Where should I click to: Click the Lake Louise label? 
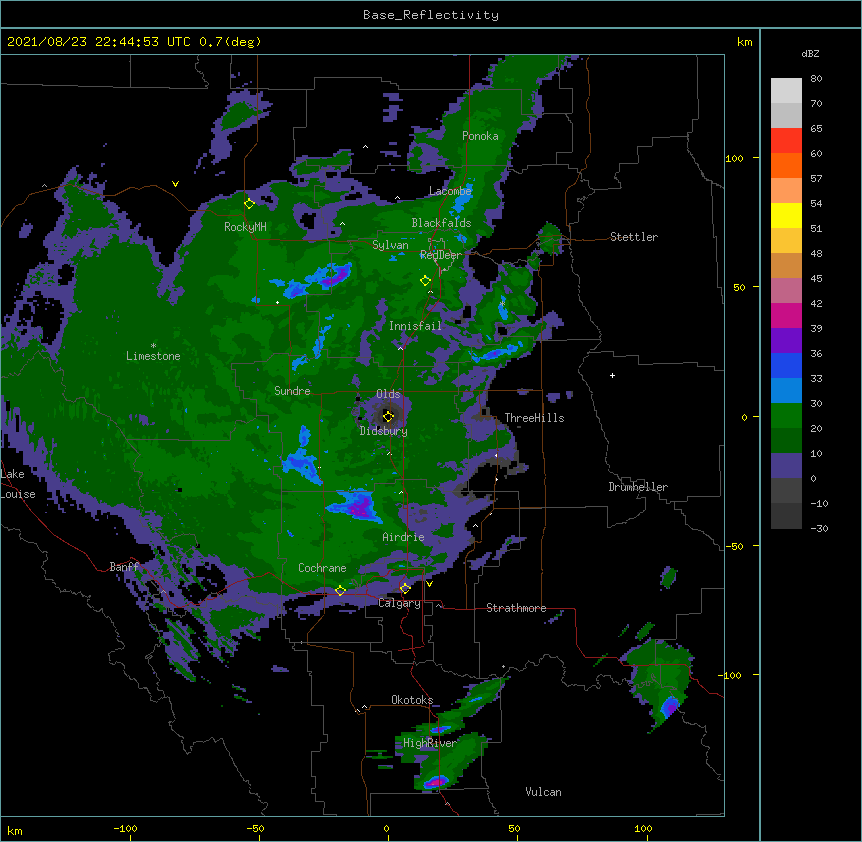pos(18,484)
